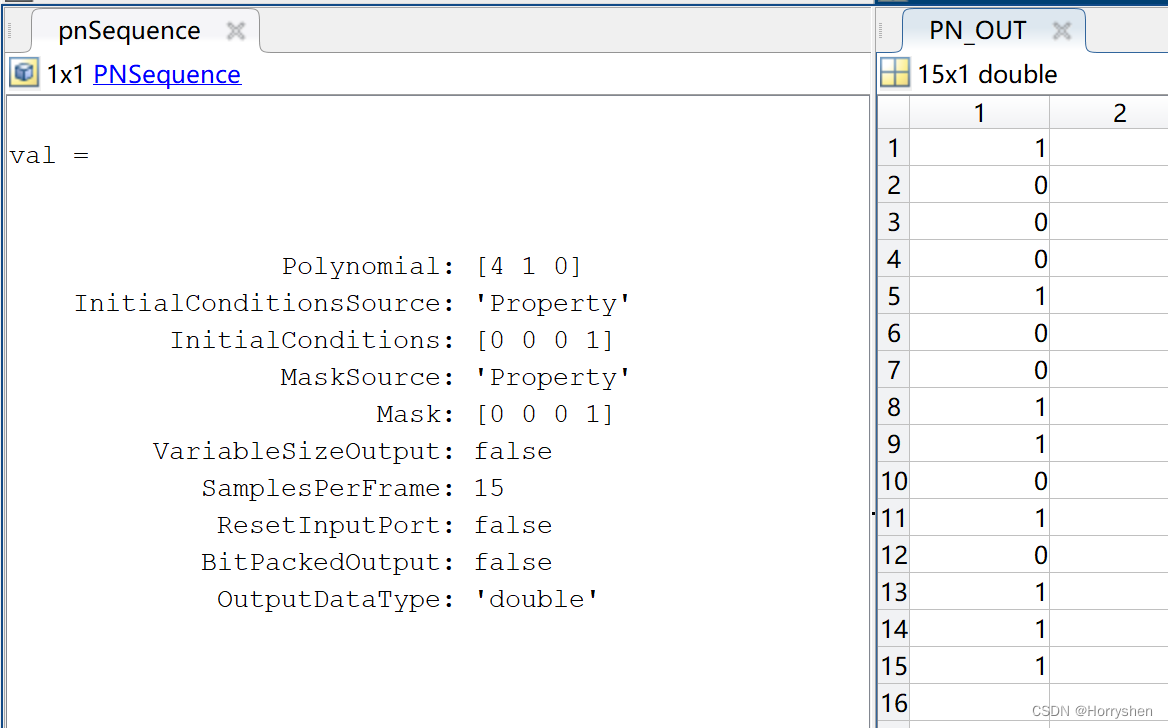
Task: Open the PNSequence class link
Action: click(x=167, y=75)
